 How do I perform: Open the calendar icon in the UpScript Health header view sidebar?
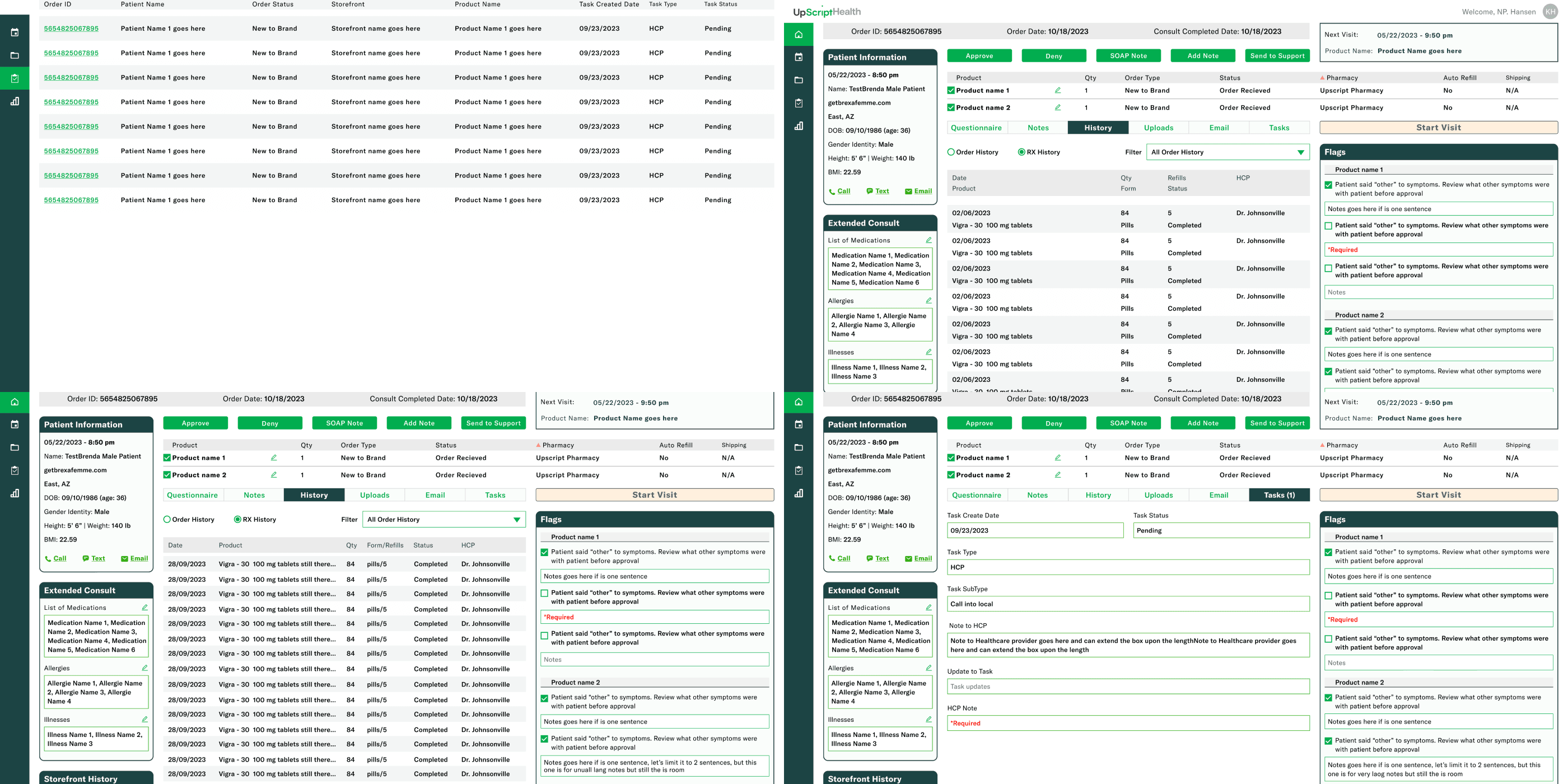(799, 57)
